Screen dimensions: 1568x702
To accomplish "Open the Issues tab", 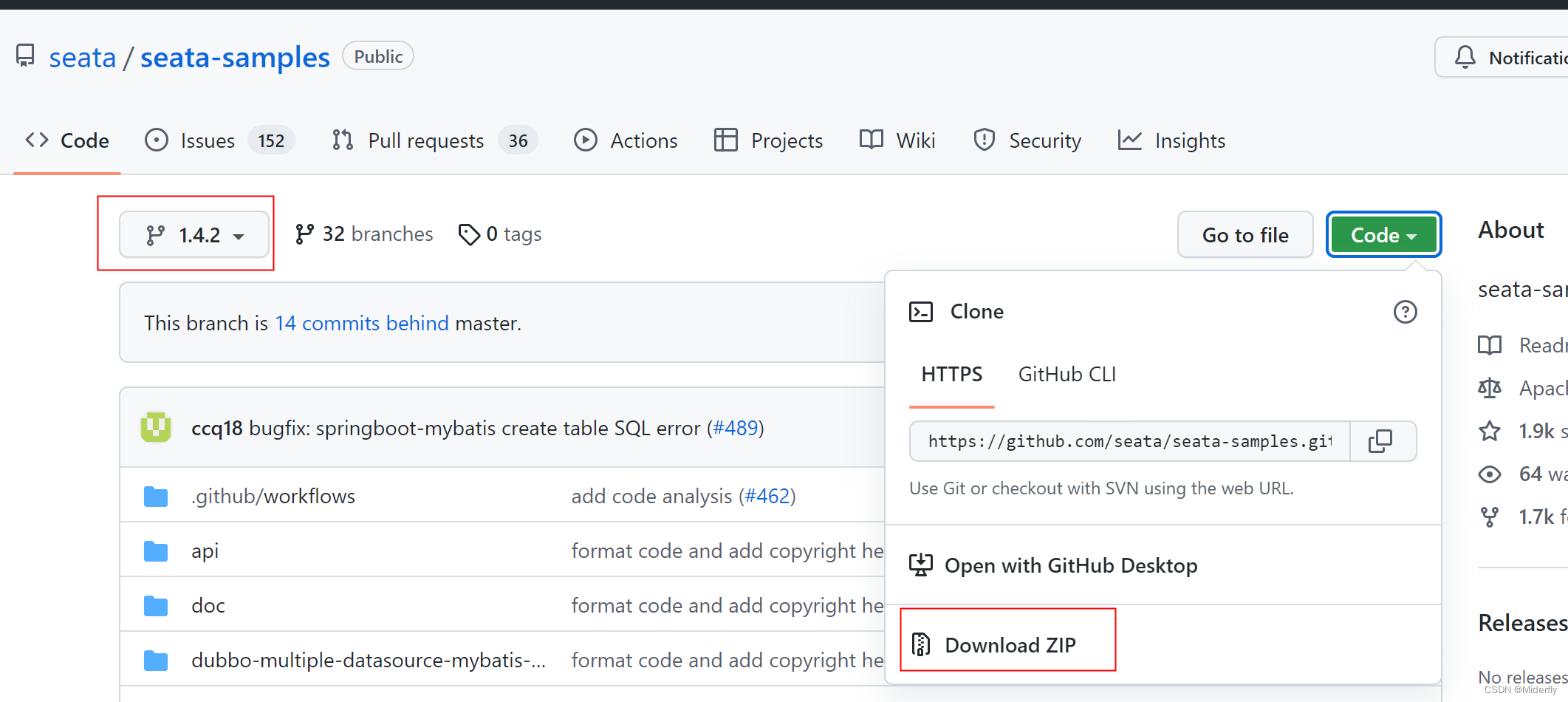I will click(219, 140).
